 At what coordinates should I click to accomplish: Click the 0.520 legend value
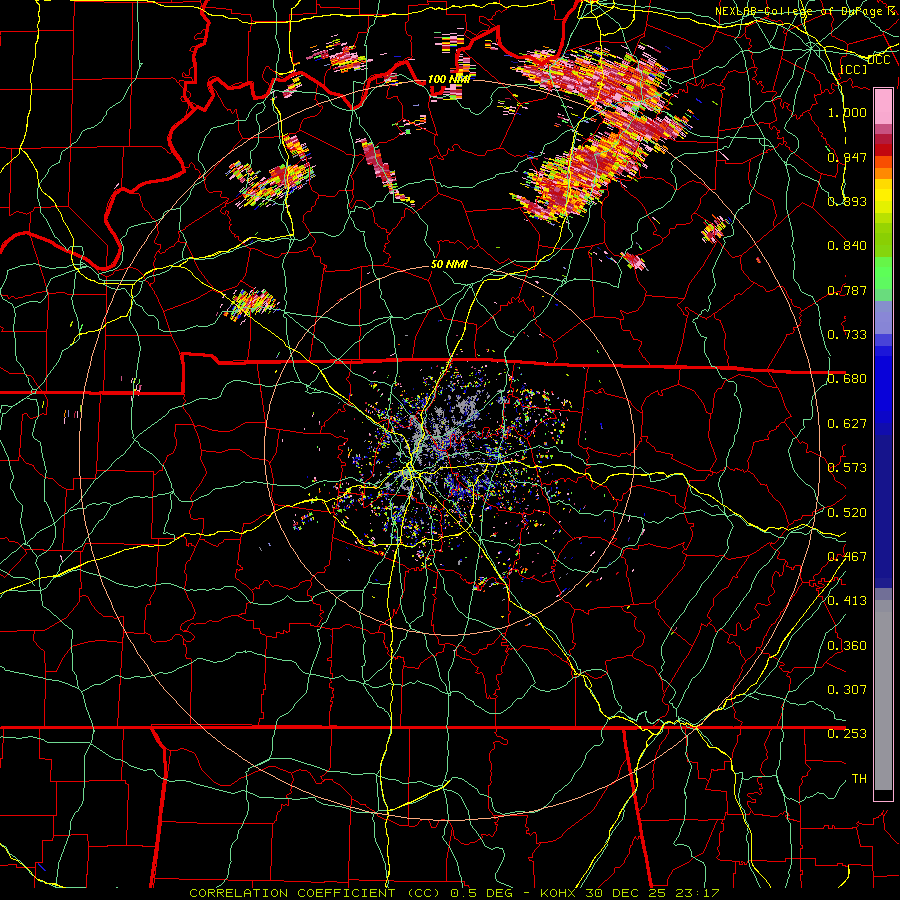[847, 512]
